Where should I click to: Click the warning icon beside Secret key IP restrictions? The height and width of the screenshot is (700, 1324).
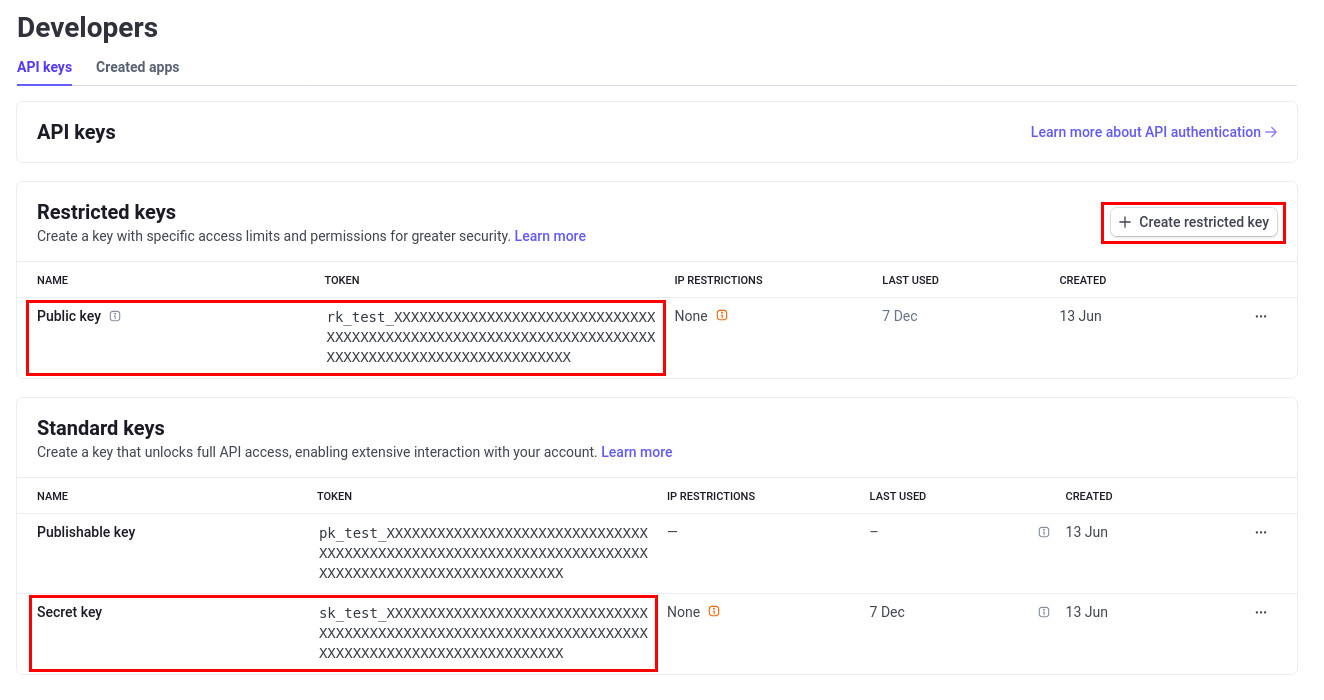(x=712, y=611)
